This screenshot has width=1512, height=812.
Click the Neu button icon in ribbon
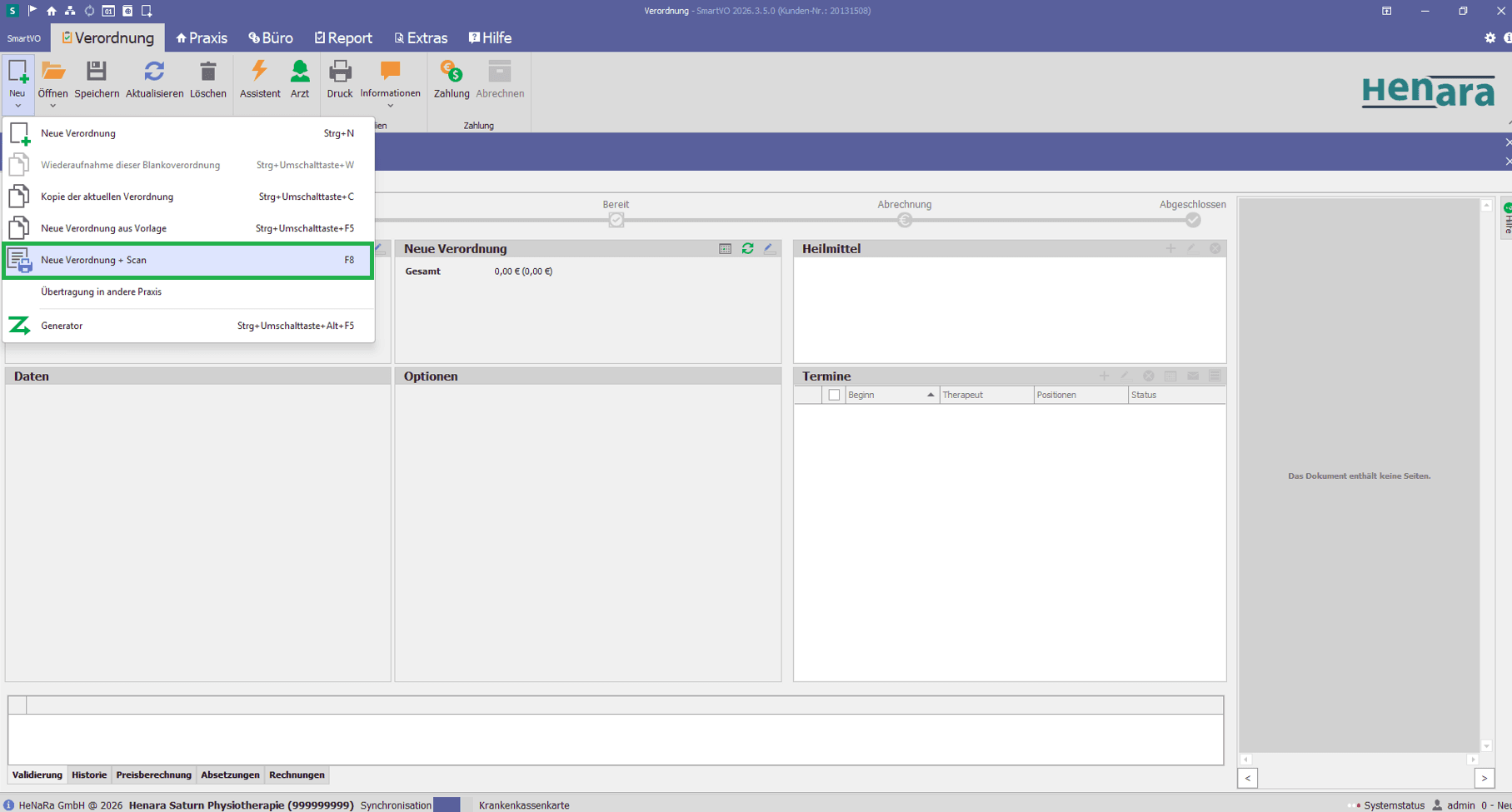click(17, 72)
